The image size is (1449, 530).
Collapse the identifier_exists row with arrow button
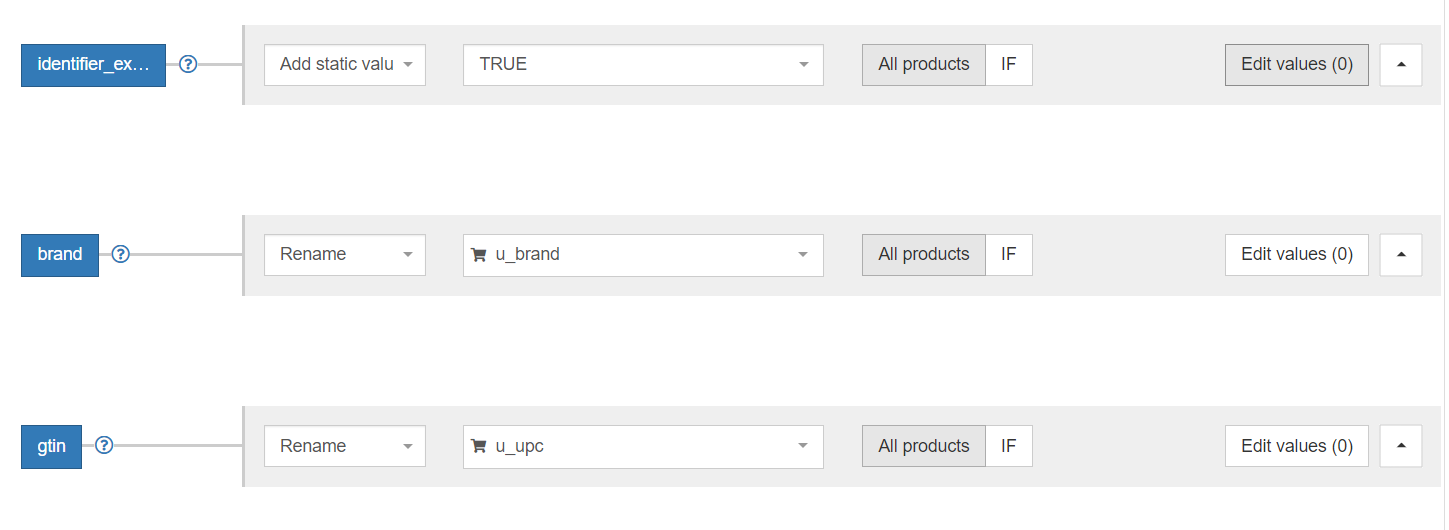tap(1400, 64)
